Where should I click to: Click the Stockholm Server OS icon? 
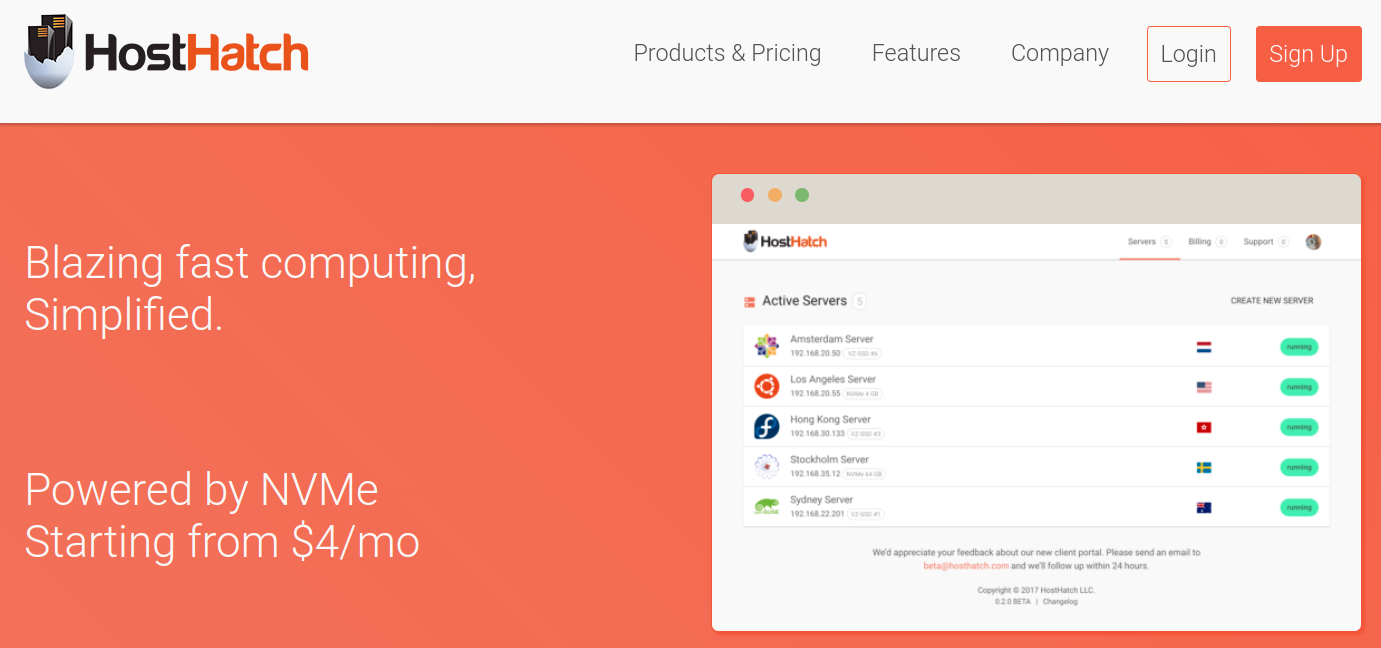coord(767,466)
